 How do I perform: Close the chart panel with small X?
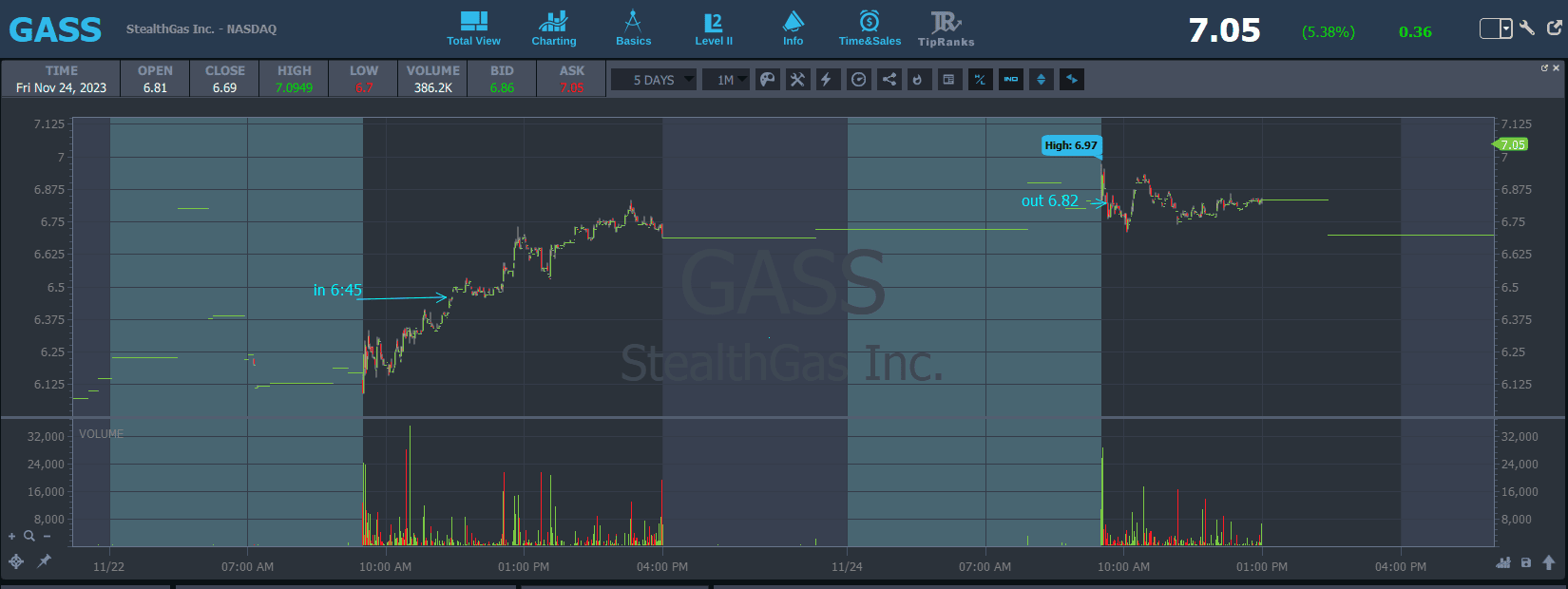tap(1556, 68)
